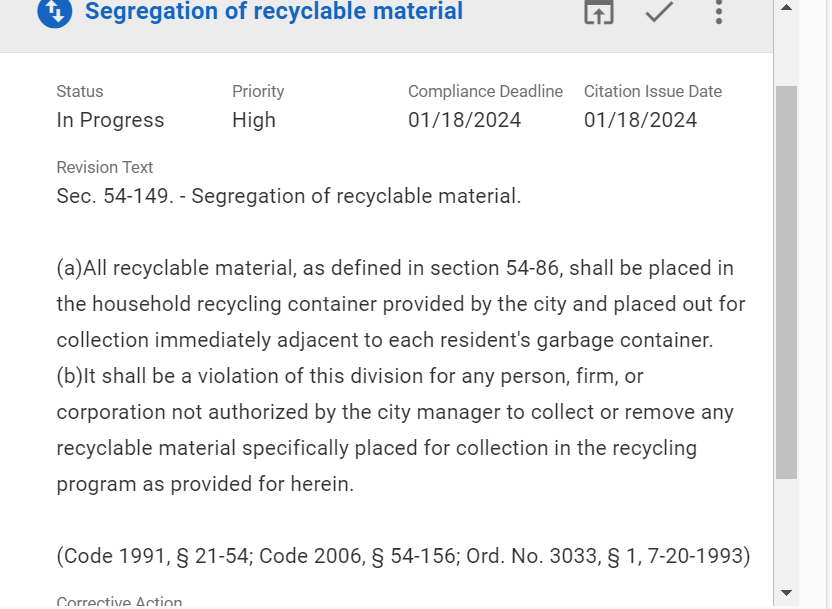Open the three-dot more options menu
This screenshot has height=609, width=832.
click(718, 12)
